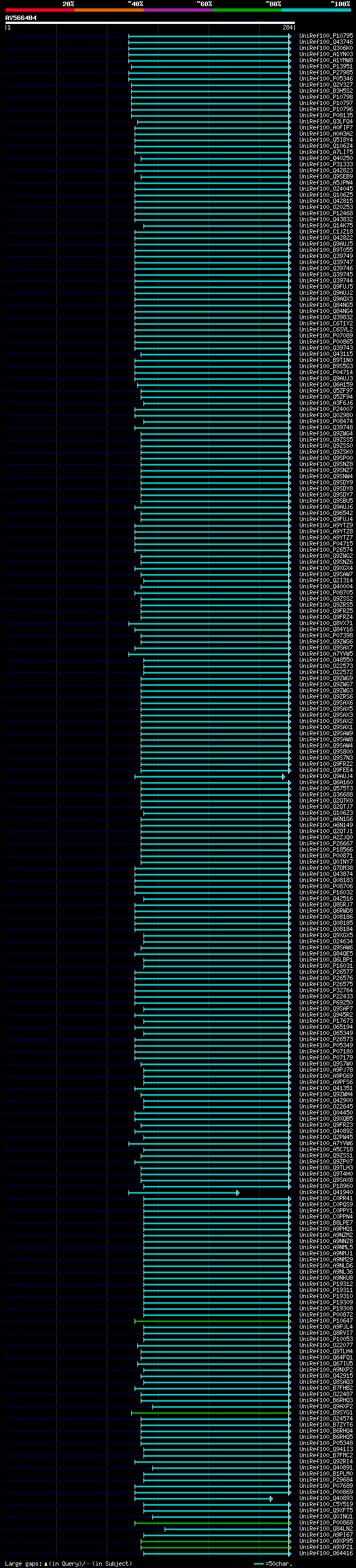Screen dimensions: 356x1568
Task: Select hit label UniRef100_P07179
Action: coord(326,1058)
